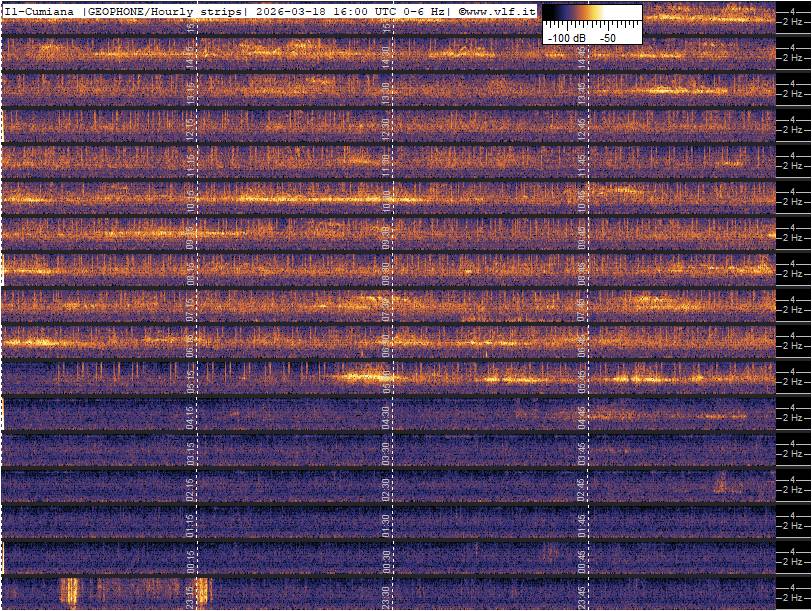Click the -100 dB legend label
Image resolution: width=812 pixels, height=611 pixels.
566,37
